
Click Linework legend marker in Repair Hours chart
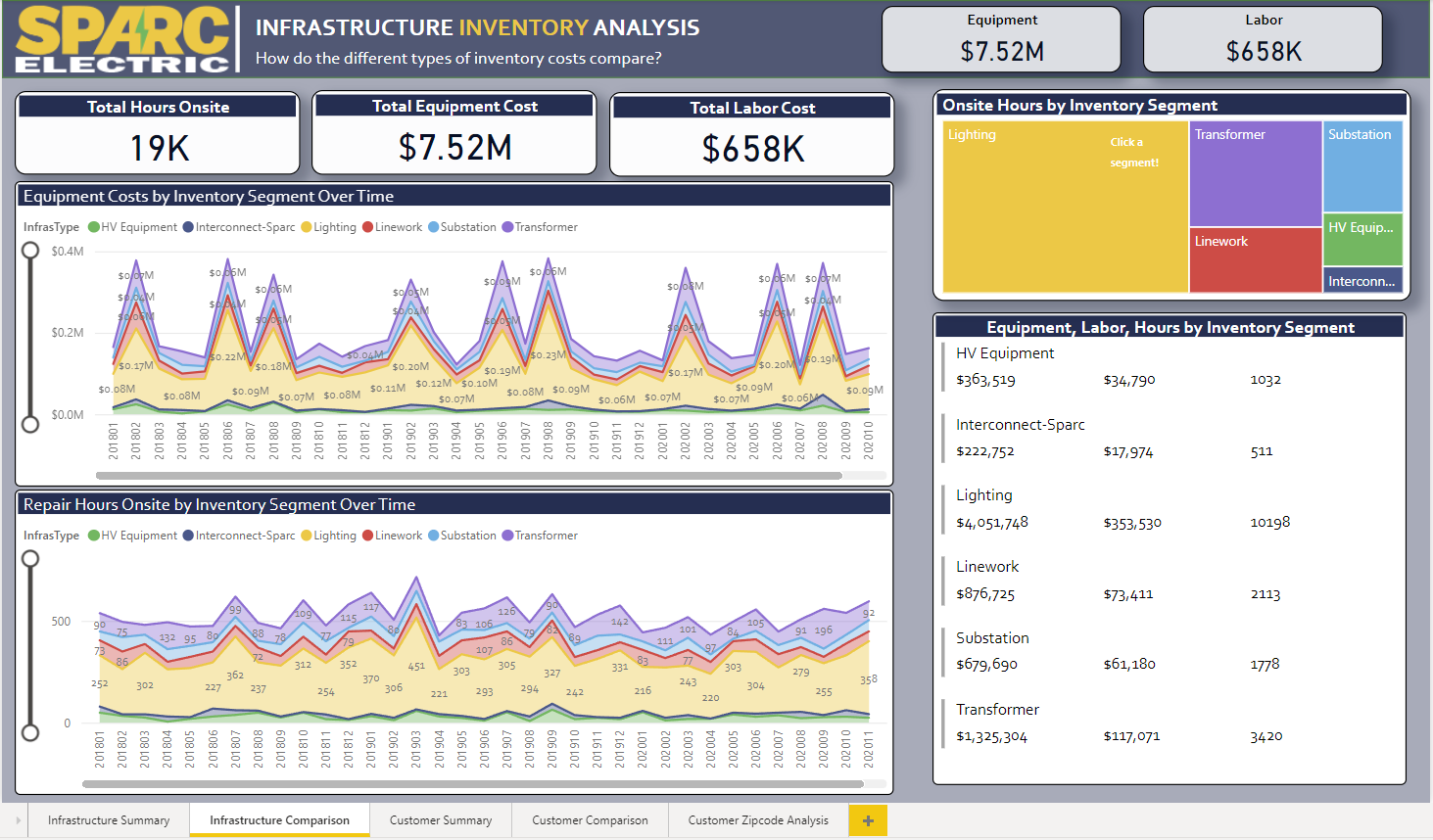pos(368,536)
